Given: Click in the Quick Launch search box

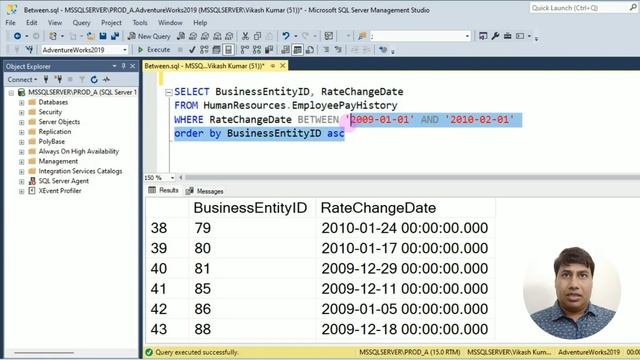Looking at the screenshot, I should 580,8.
